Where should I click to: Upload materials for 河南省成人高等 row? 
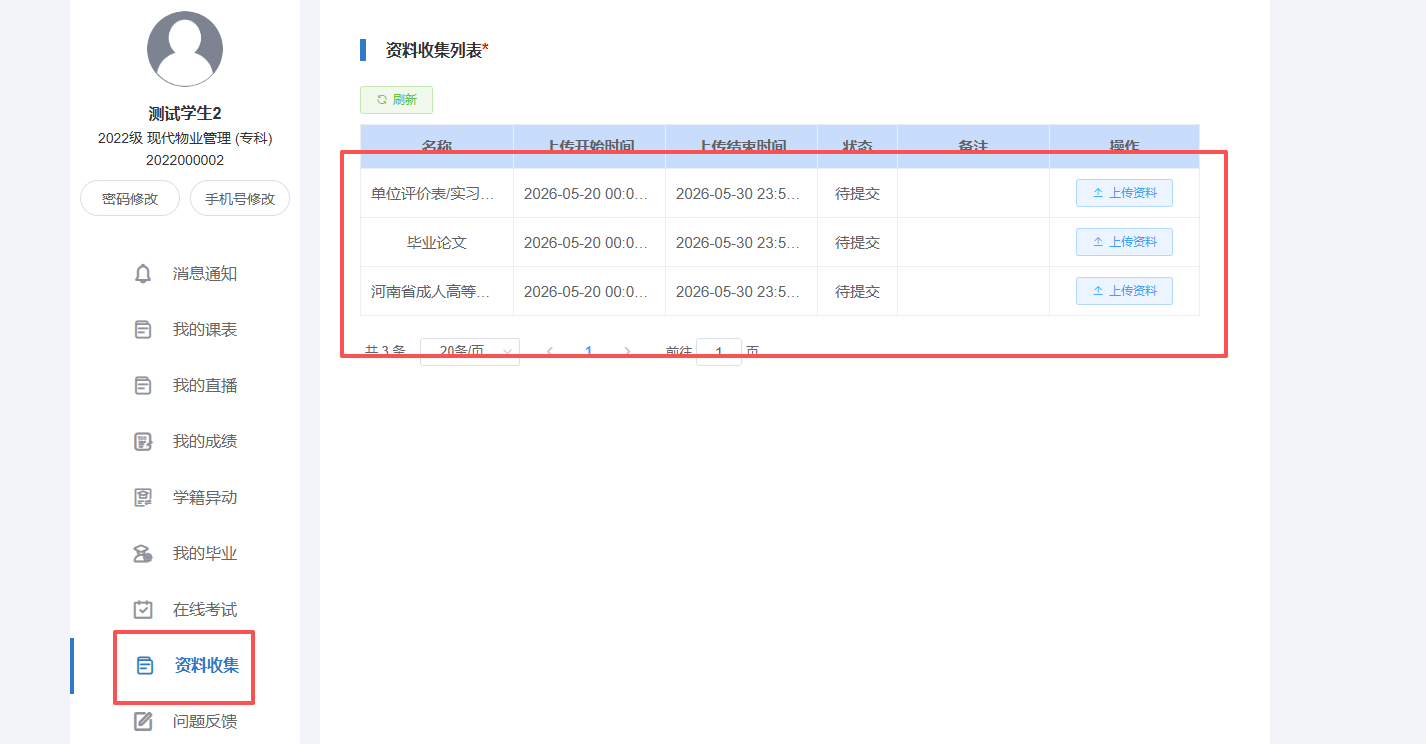coord(1124,291)
